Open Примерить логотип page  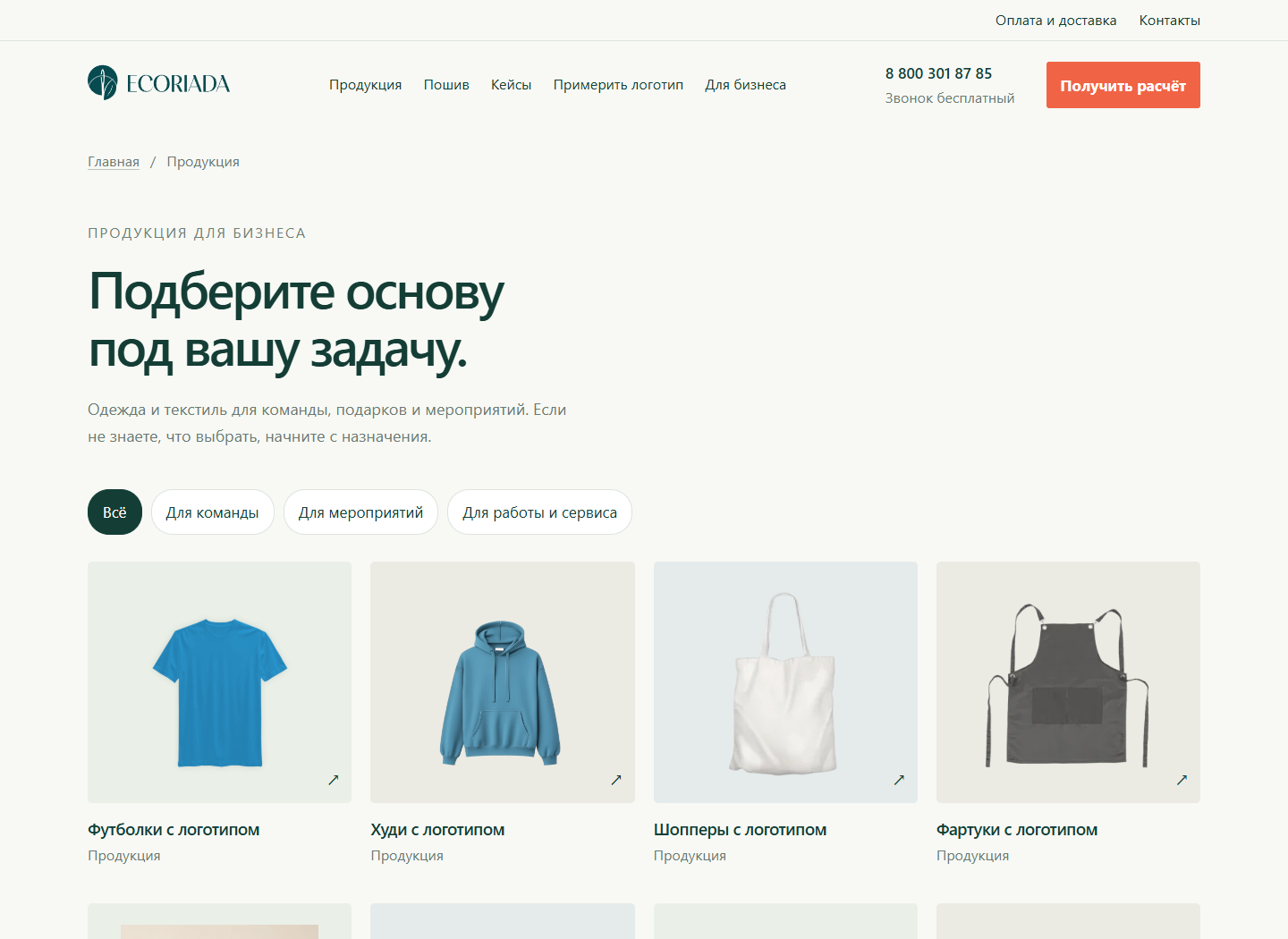coord(618,85)
